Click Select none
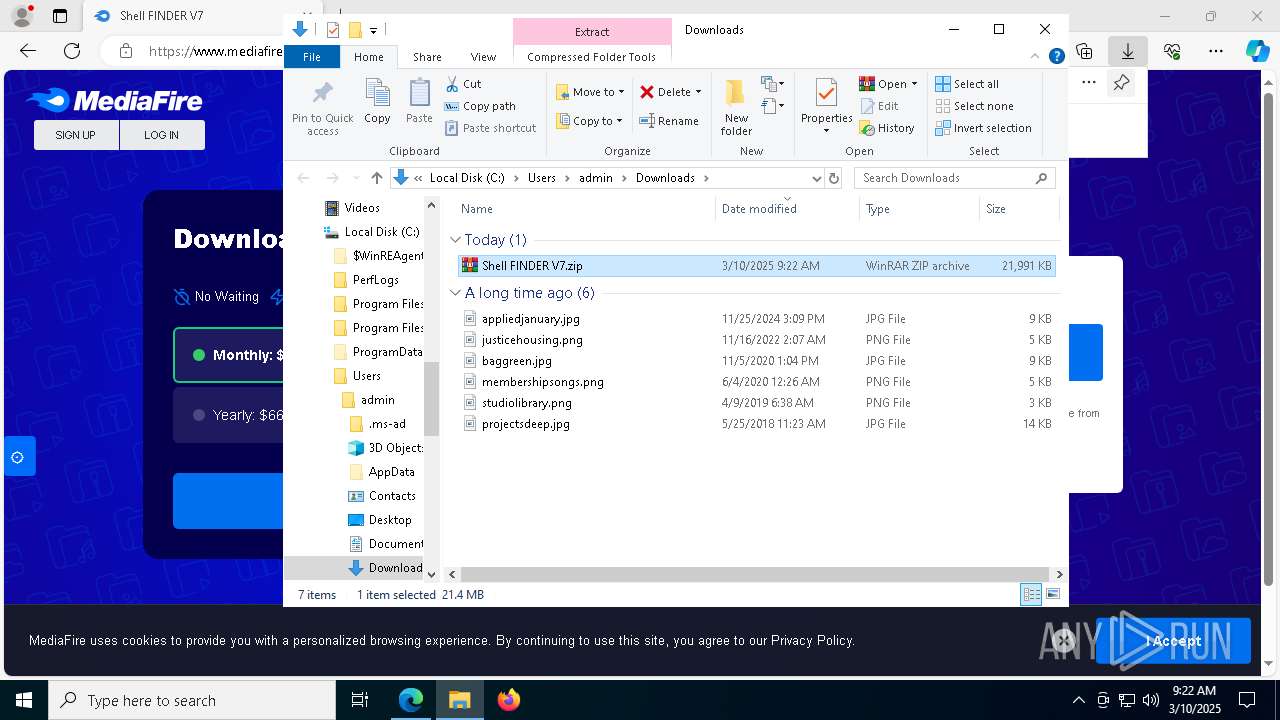 tap(974, 106)
